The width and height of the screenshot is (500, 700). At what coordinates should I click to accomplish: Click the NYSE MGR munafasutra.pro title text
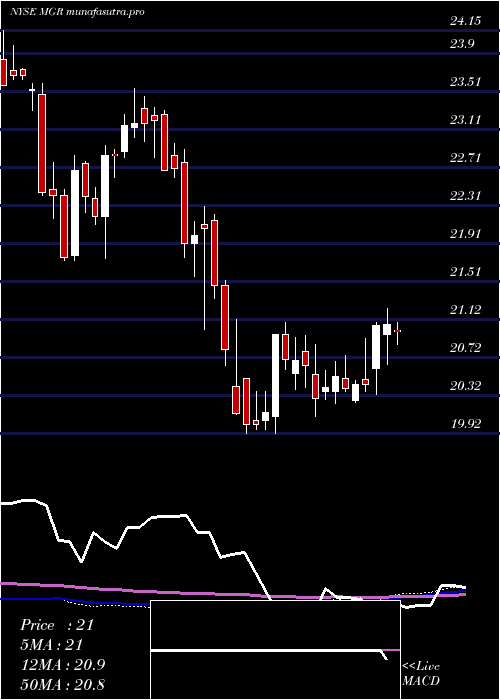[x=77, y=12]
